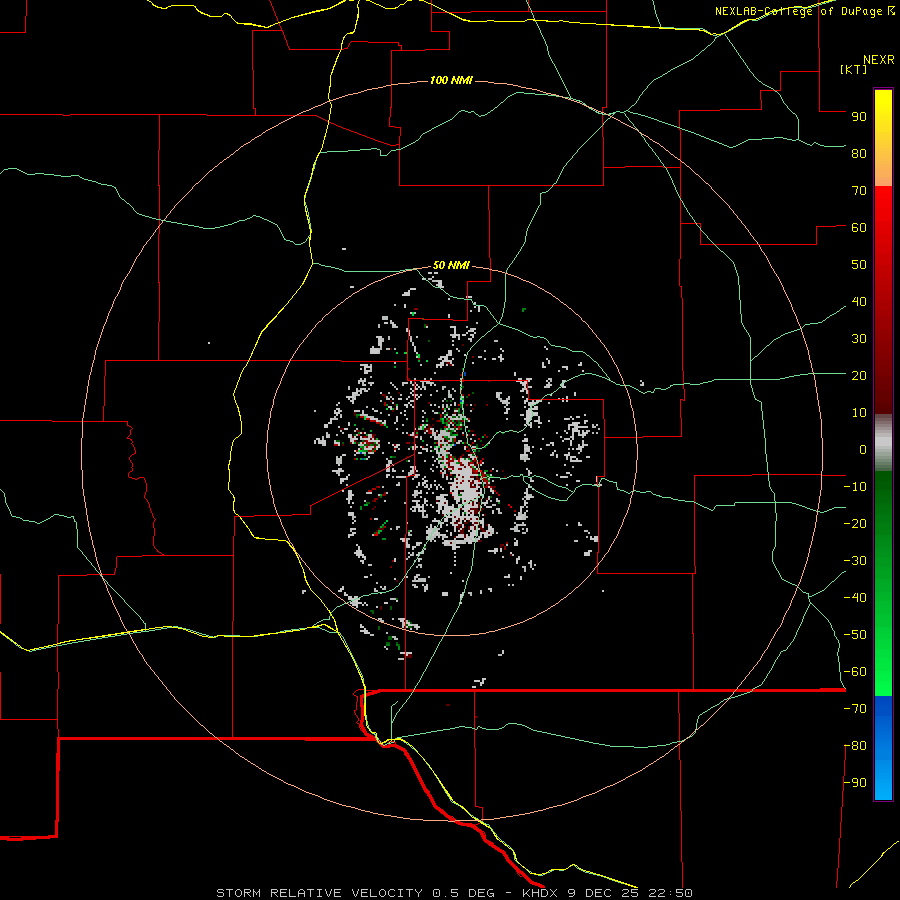Click the -80 knot scale label
Image resolution: width=900 pixels, height=900 pixels.
(x=855, y=746)
